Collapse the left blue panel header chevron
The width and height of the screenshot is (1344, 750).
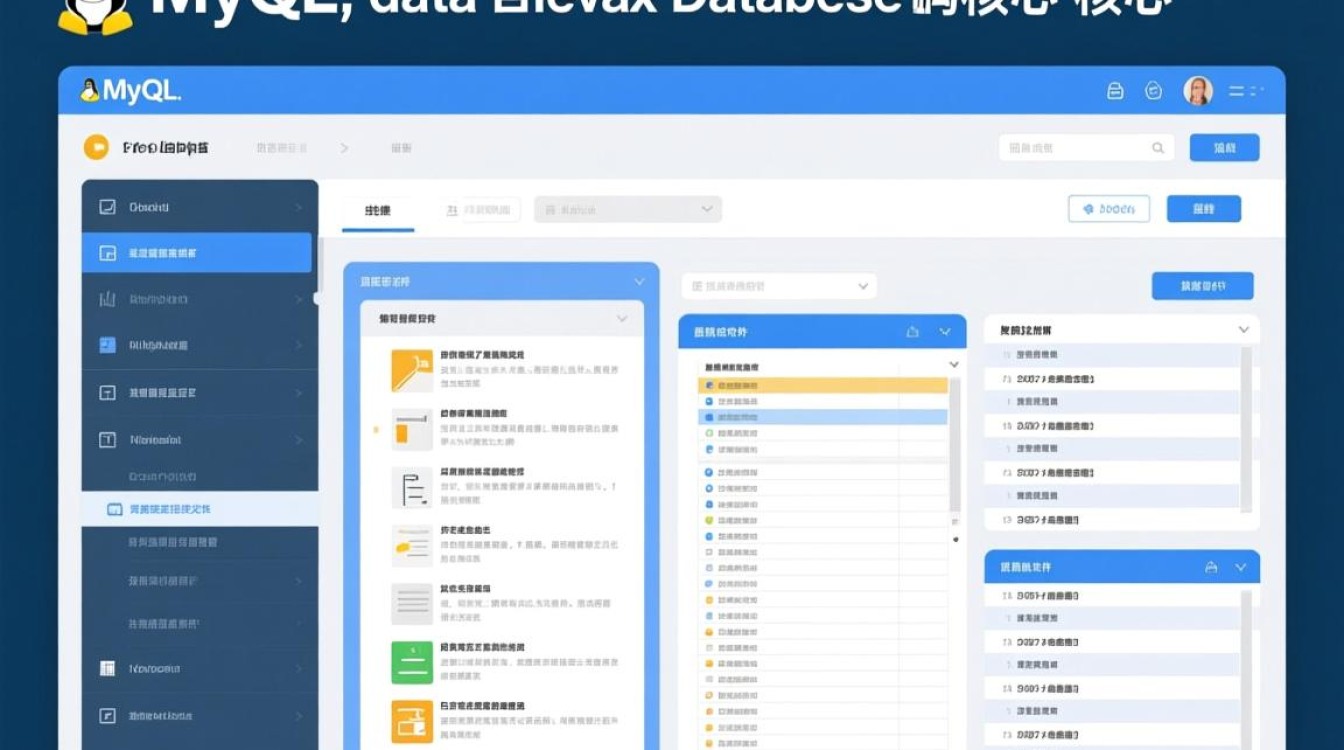(x=639, y=282)
